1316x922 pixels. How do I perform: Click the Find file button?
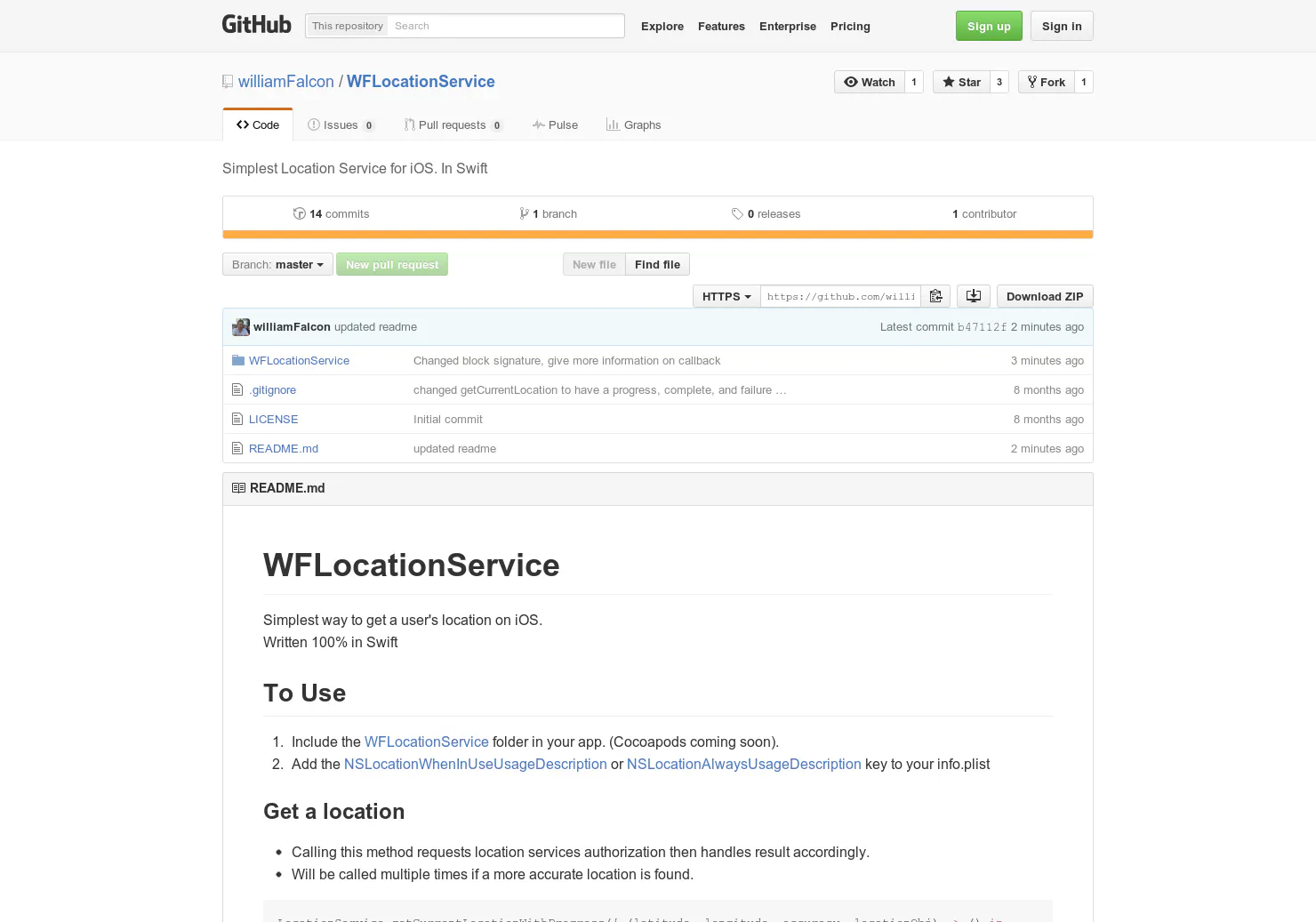pyautogui.click(x=657, y=264)
